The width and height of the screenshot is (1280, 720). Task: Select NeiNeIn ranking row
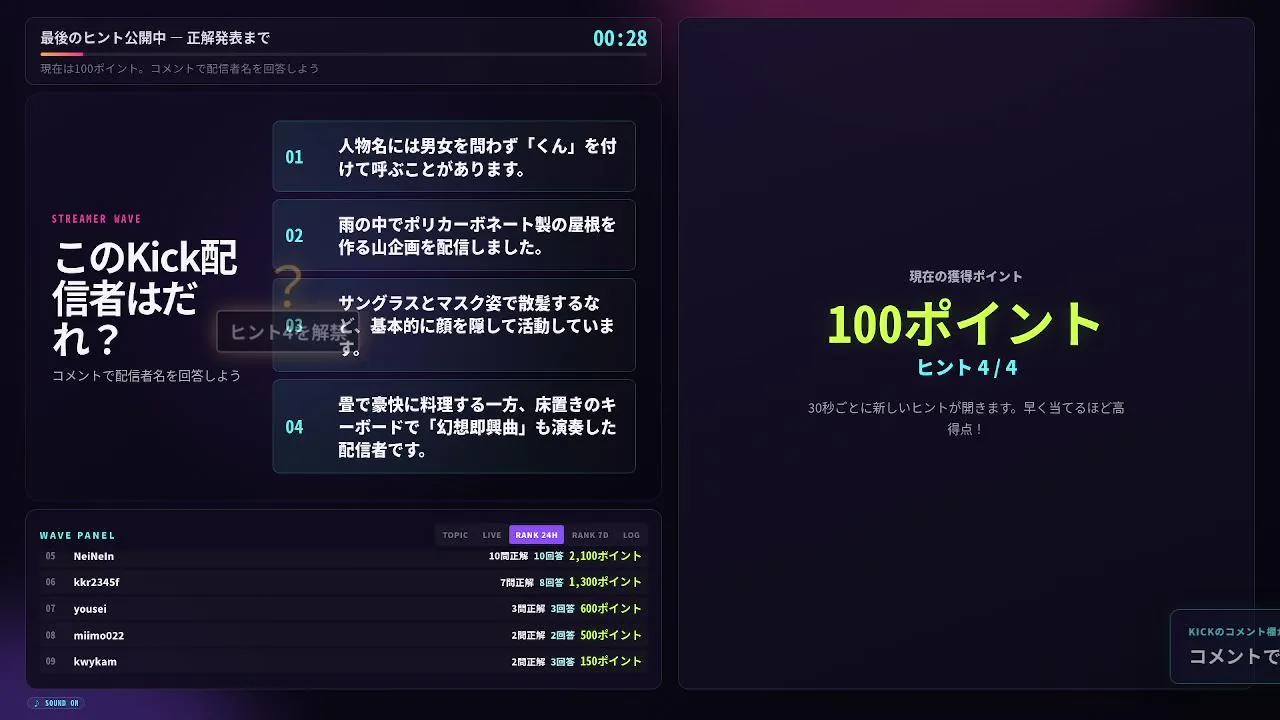pyautogui.click(x=343, y=556)
